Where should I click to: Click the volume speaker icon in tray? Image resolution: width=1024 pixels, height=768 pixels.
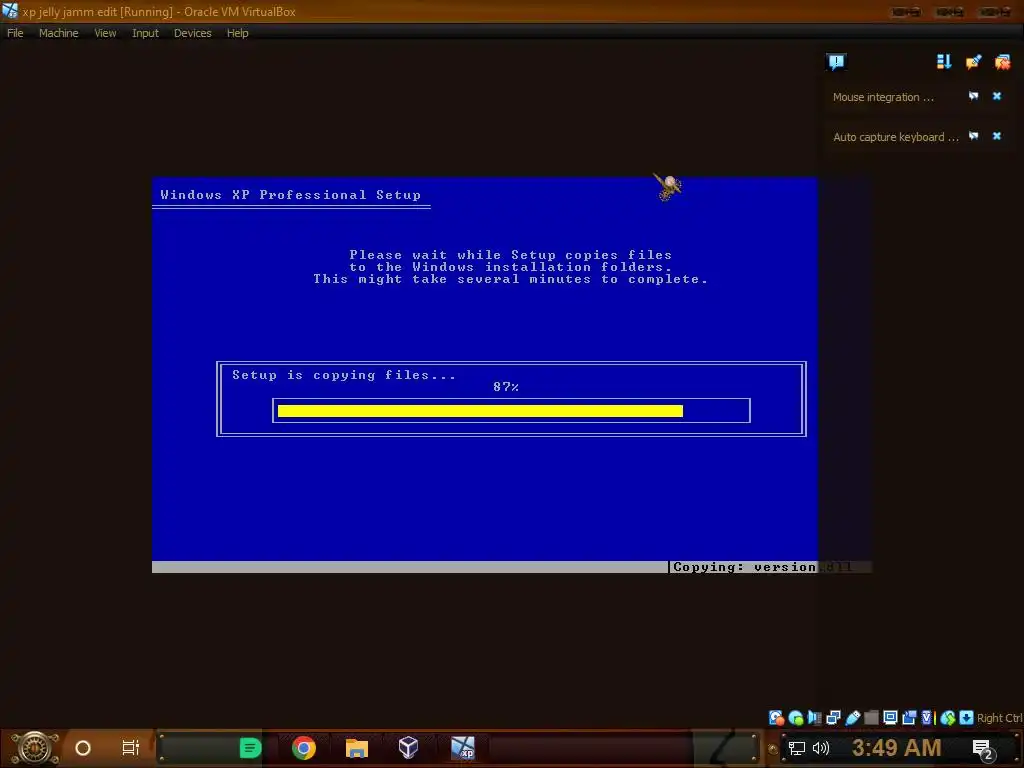click(x=821, y=748)
